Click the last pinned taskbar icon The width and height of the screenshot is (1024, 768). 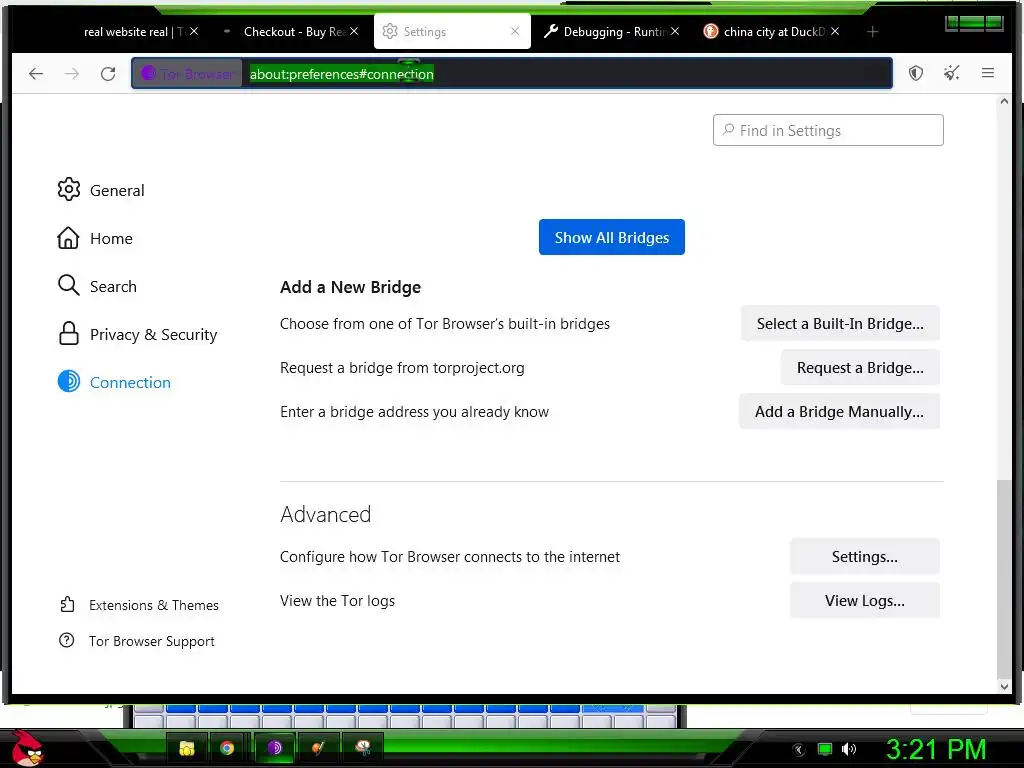(x=363, y=748)
